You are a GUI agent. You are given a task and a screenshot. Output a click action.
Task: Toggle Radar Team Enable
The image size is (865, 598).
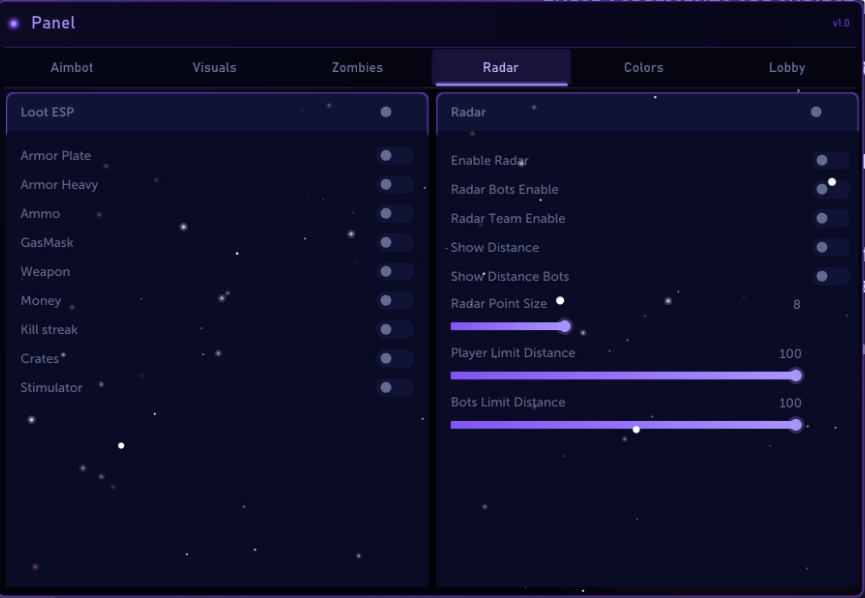tap(831, 218)
